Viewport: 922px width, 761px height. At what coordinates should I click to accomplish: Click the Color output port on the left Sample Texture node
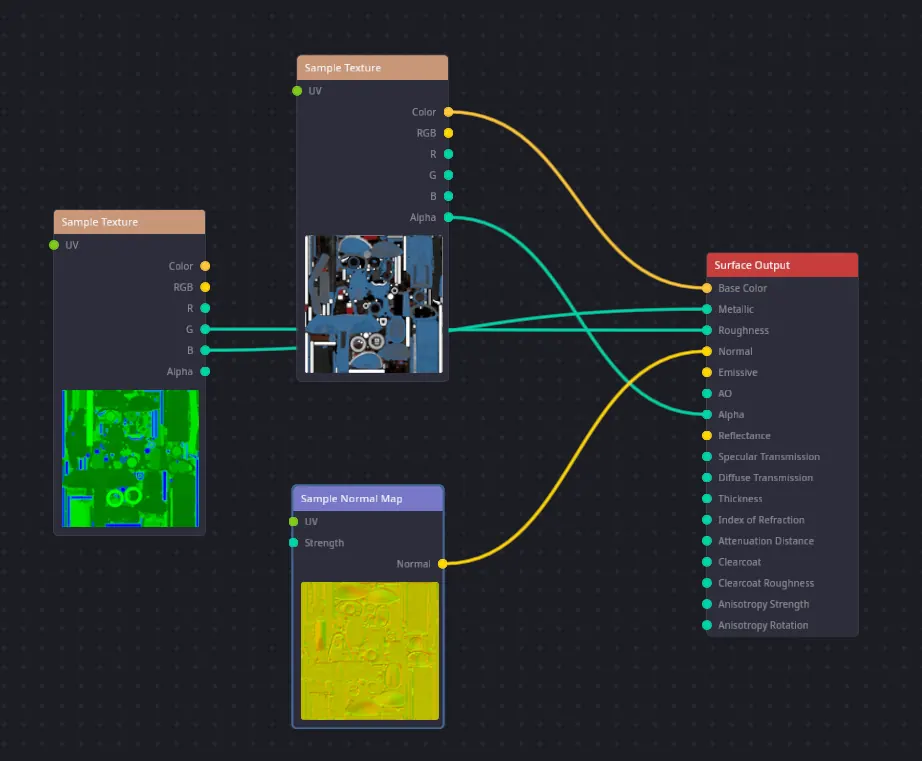[205, 266]
